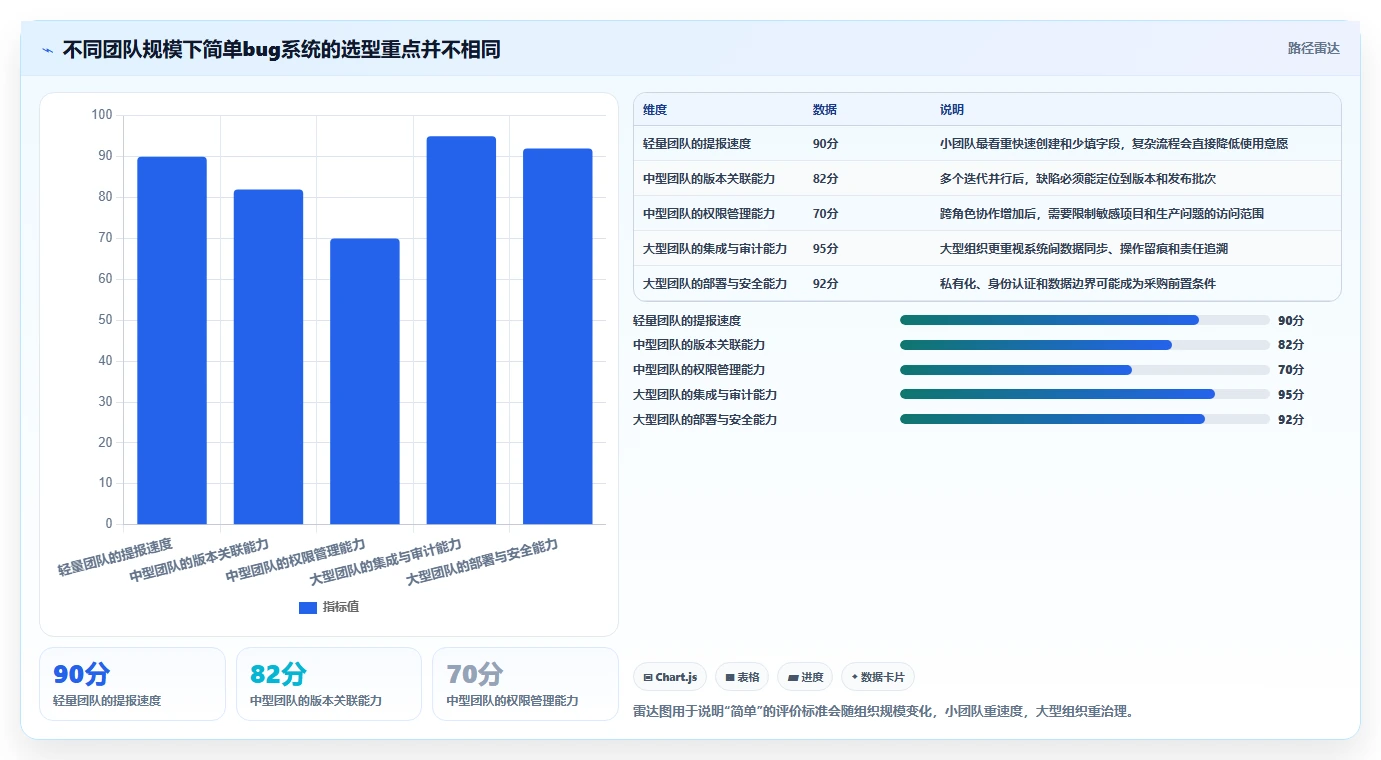The image size is (1381, 760).
Task: Click the x-axis label 大型团队的部署与安全能力 under the chart
Action: (482, 564)
